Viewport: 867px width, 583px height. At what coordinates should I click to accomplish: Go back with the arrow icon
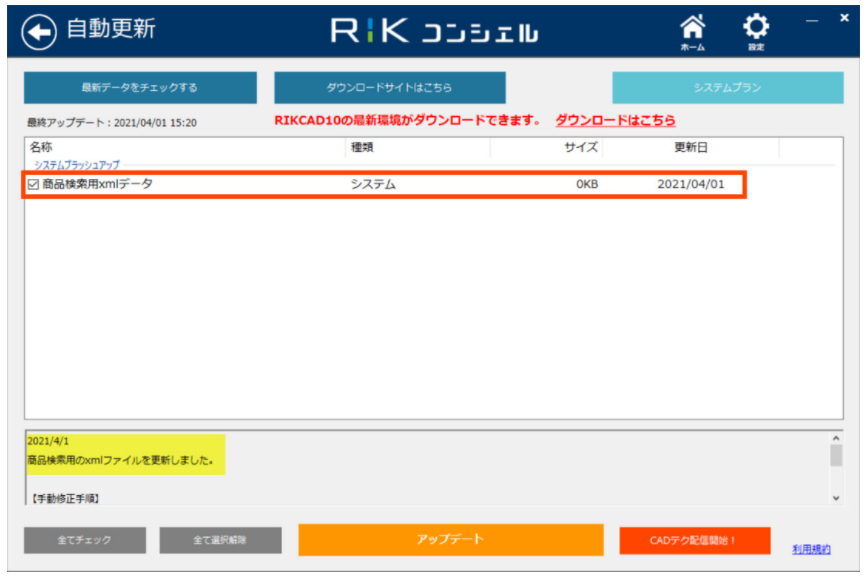[x=39, y=32]
